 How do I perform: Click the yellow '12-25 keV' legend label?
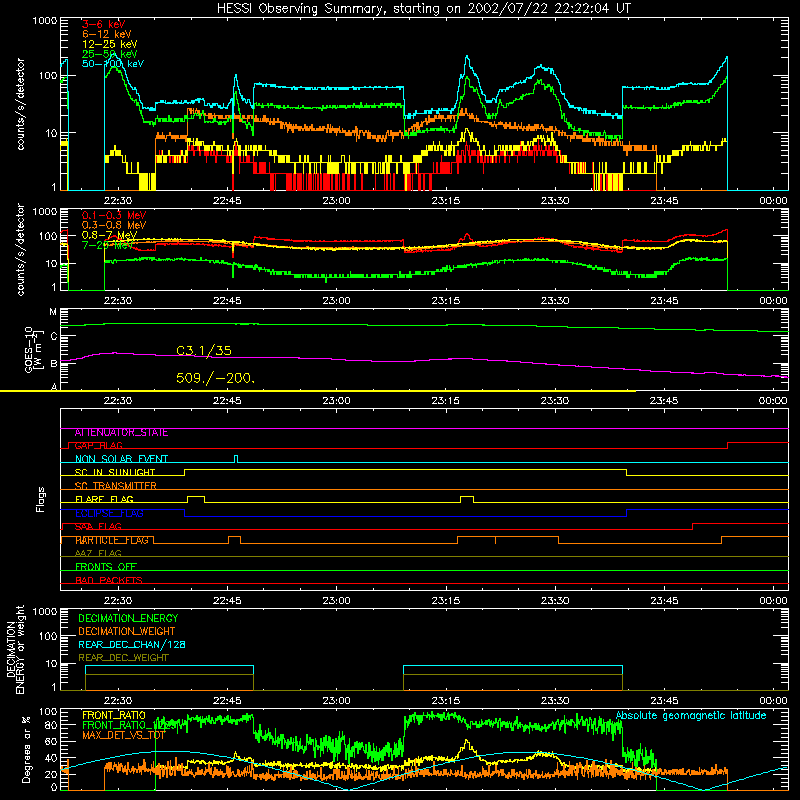110,44
